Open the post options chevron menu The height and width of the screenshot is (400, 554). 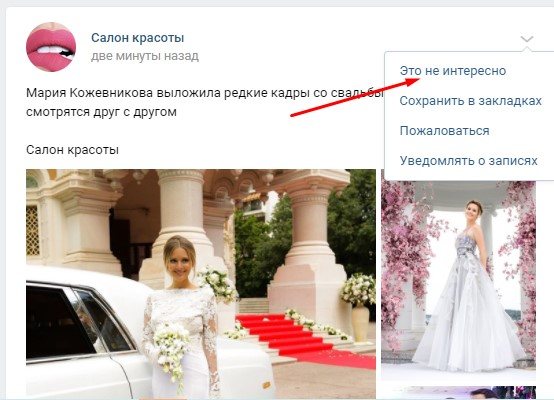coord(527,39)
